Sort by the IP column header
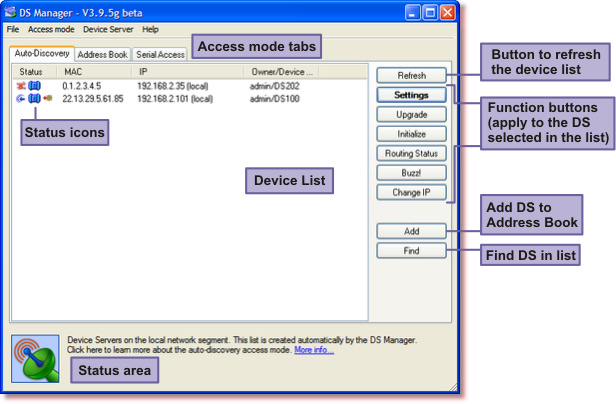 [x=188, y=72]
